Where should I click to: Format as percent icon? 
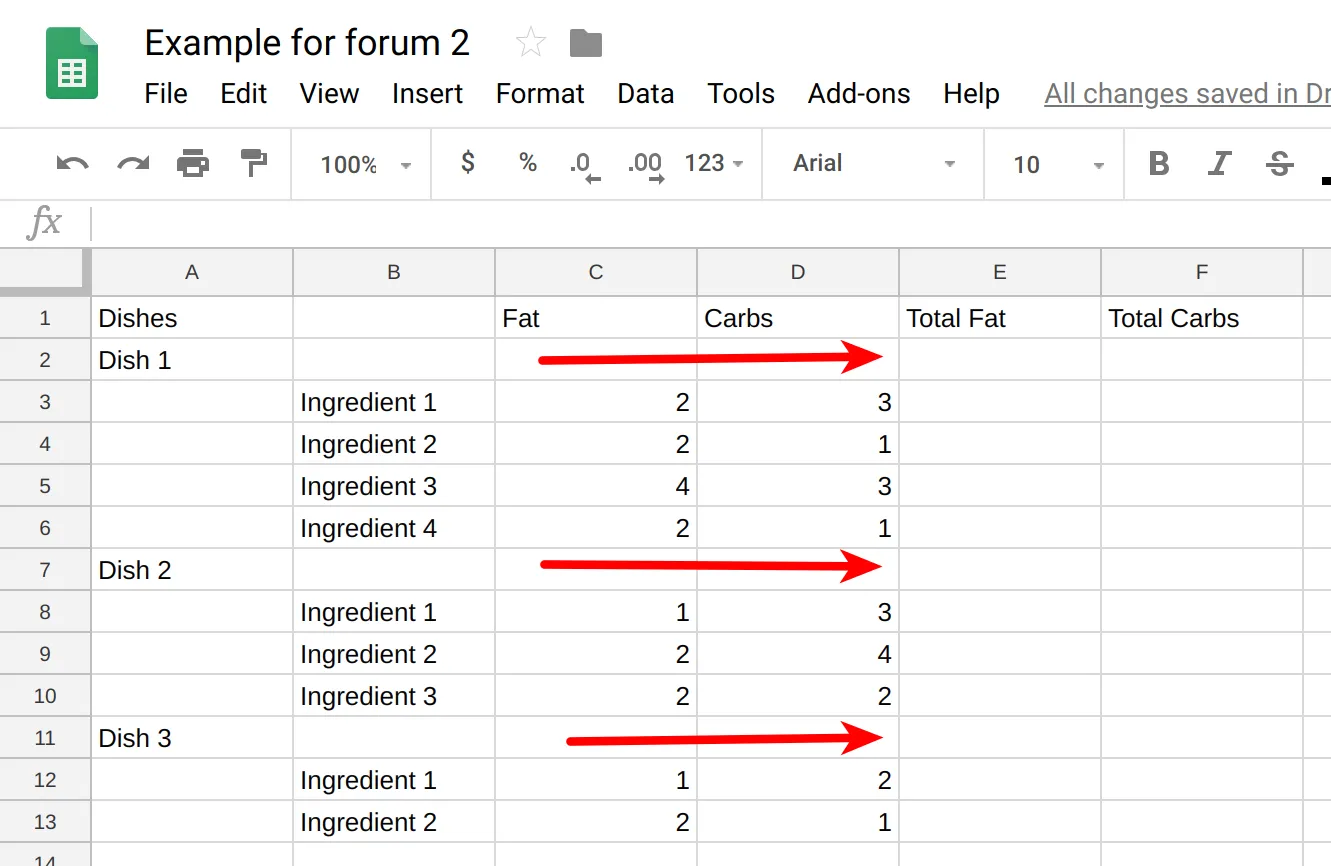pyautogui.click(x=528, y=163)
